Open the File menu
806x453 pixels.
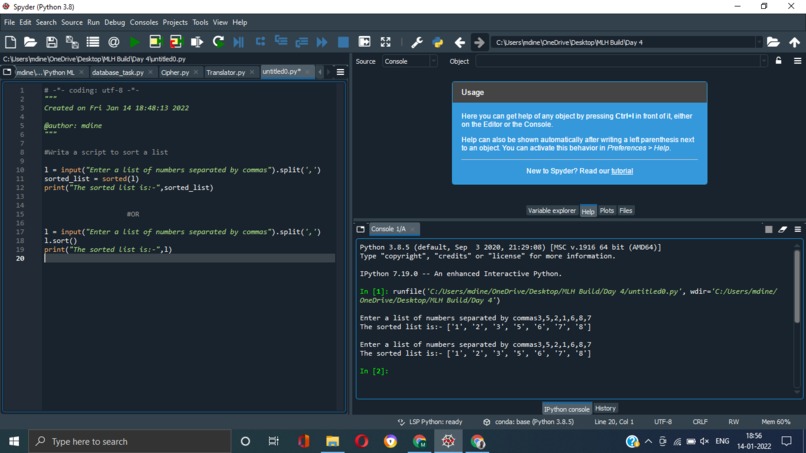9,22
